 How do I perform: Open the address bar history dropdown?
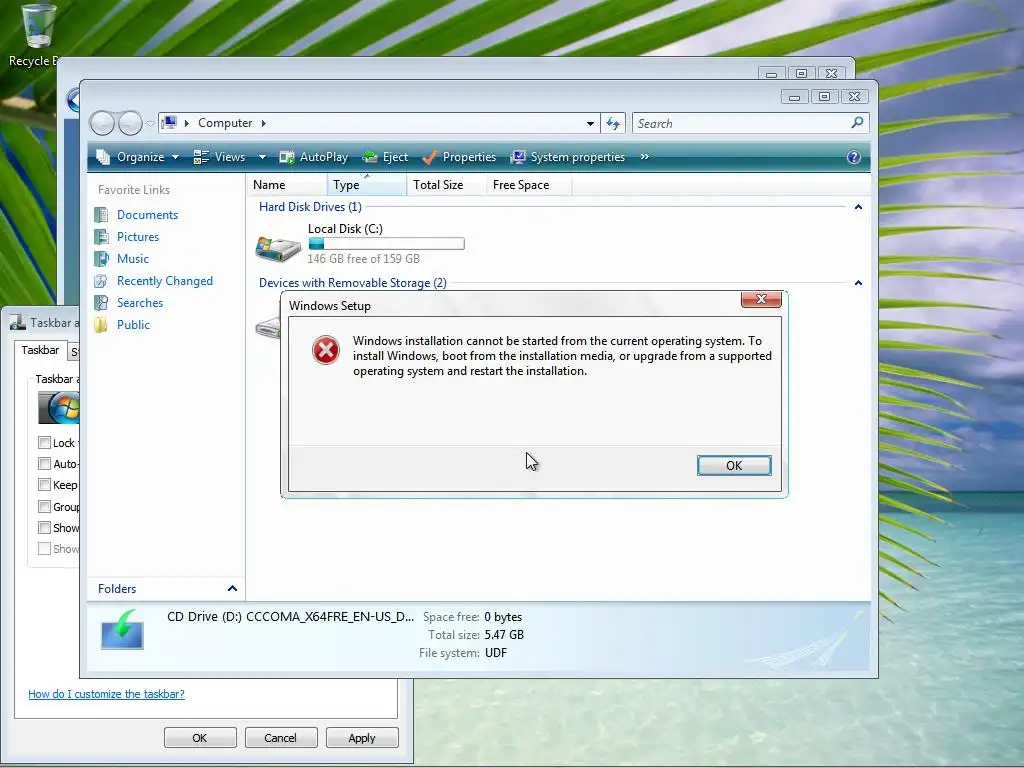[590, 123]
